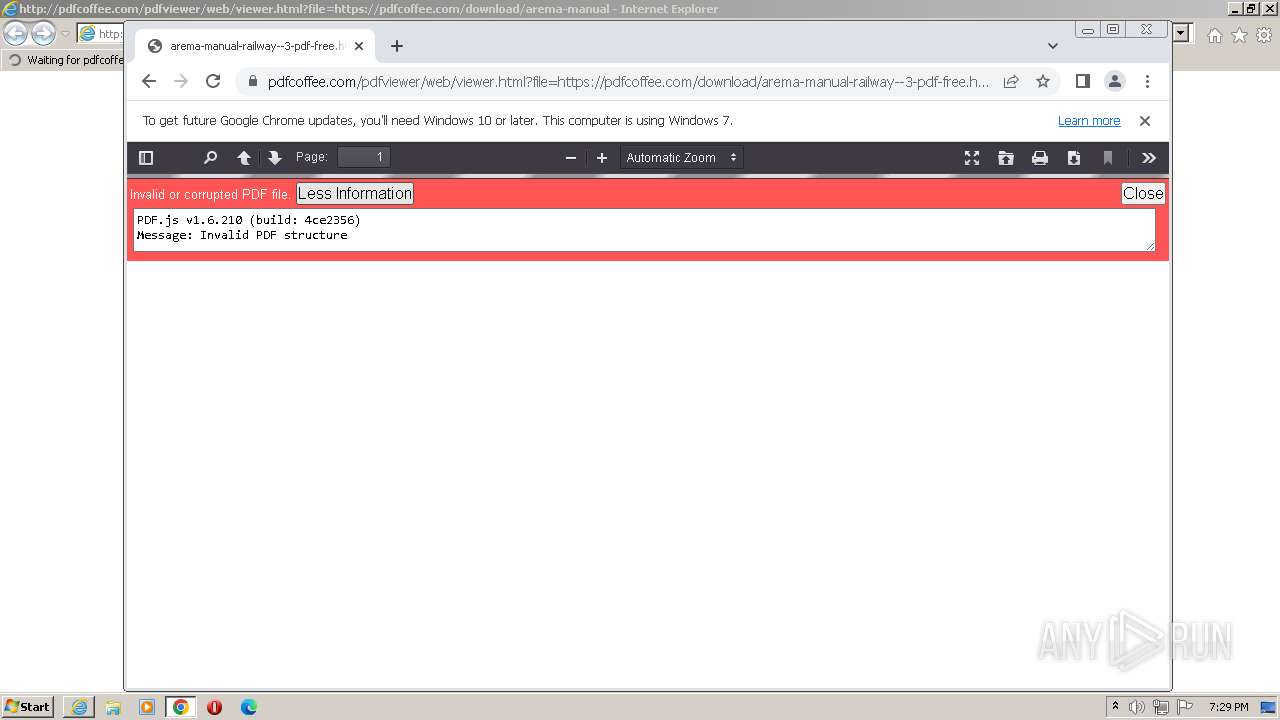Screen dimensions: 1280x720
Task: Download the PDF file
Action: [1074, 158]
